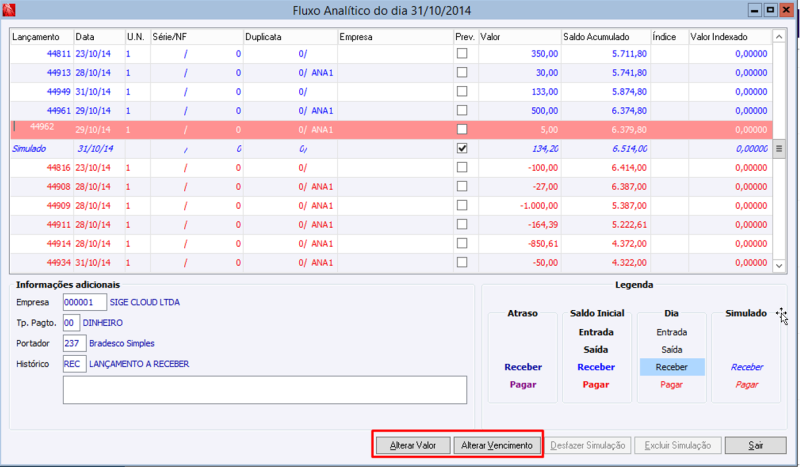800x467 pixels.
Task: Click Entrada under Saldo Inicial legend
Action: tap(596, 332)
